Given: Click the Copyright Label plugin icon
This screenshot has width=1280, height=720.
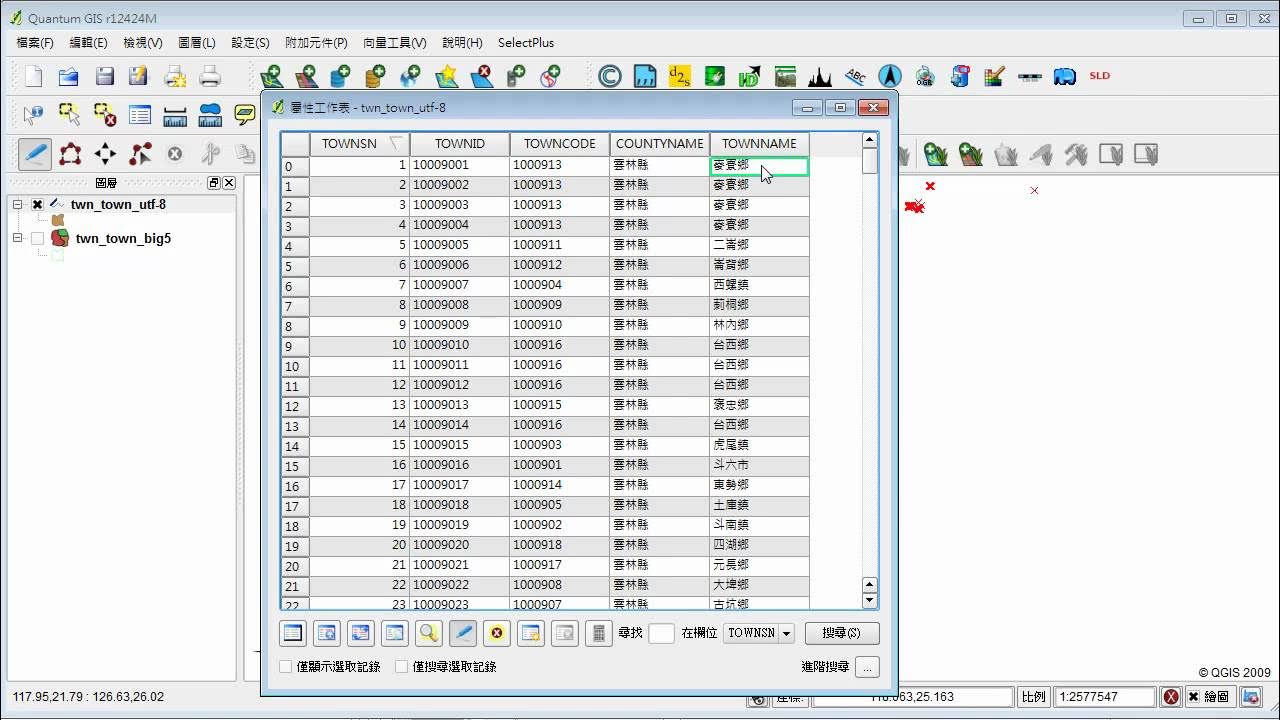Looking at the screenshot, I should point(610,76).
